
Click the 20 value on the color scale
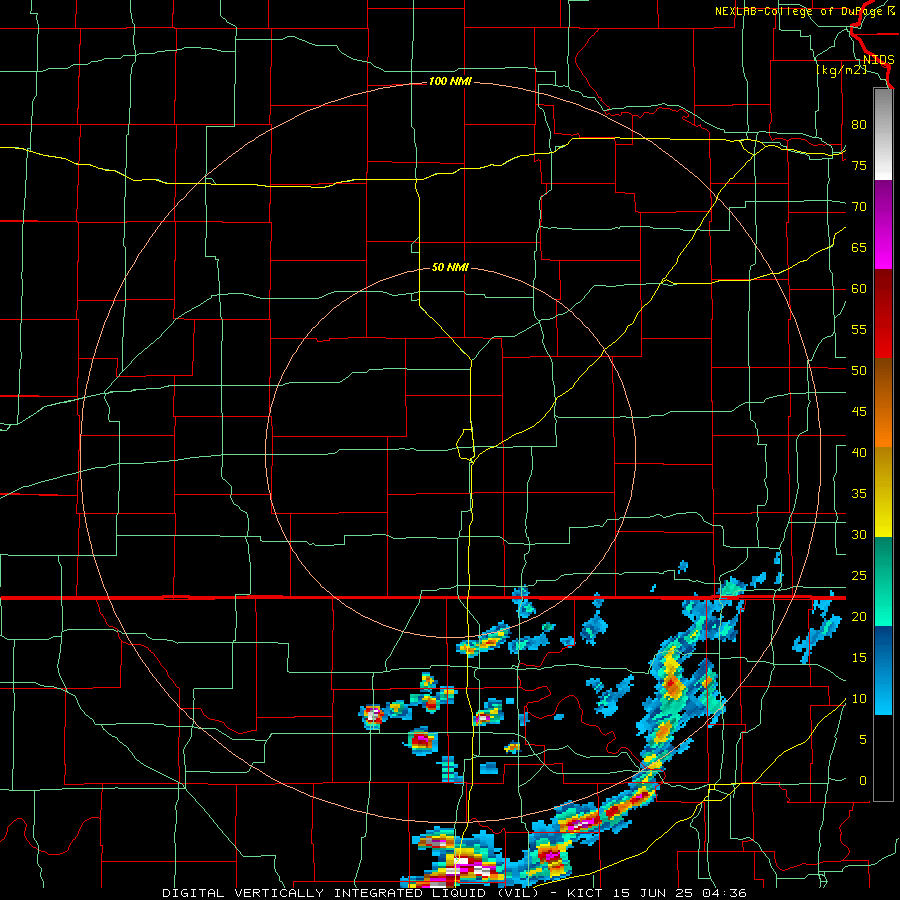coord(859,616)
